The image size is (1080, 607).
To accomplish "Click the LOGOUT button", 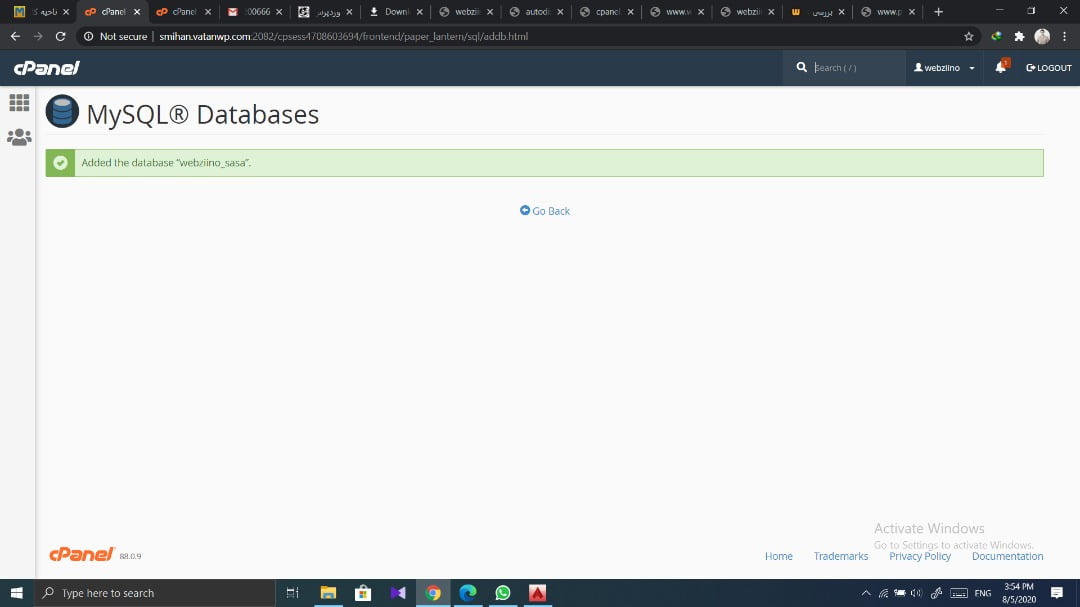I will coord(1048,68).
